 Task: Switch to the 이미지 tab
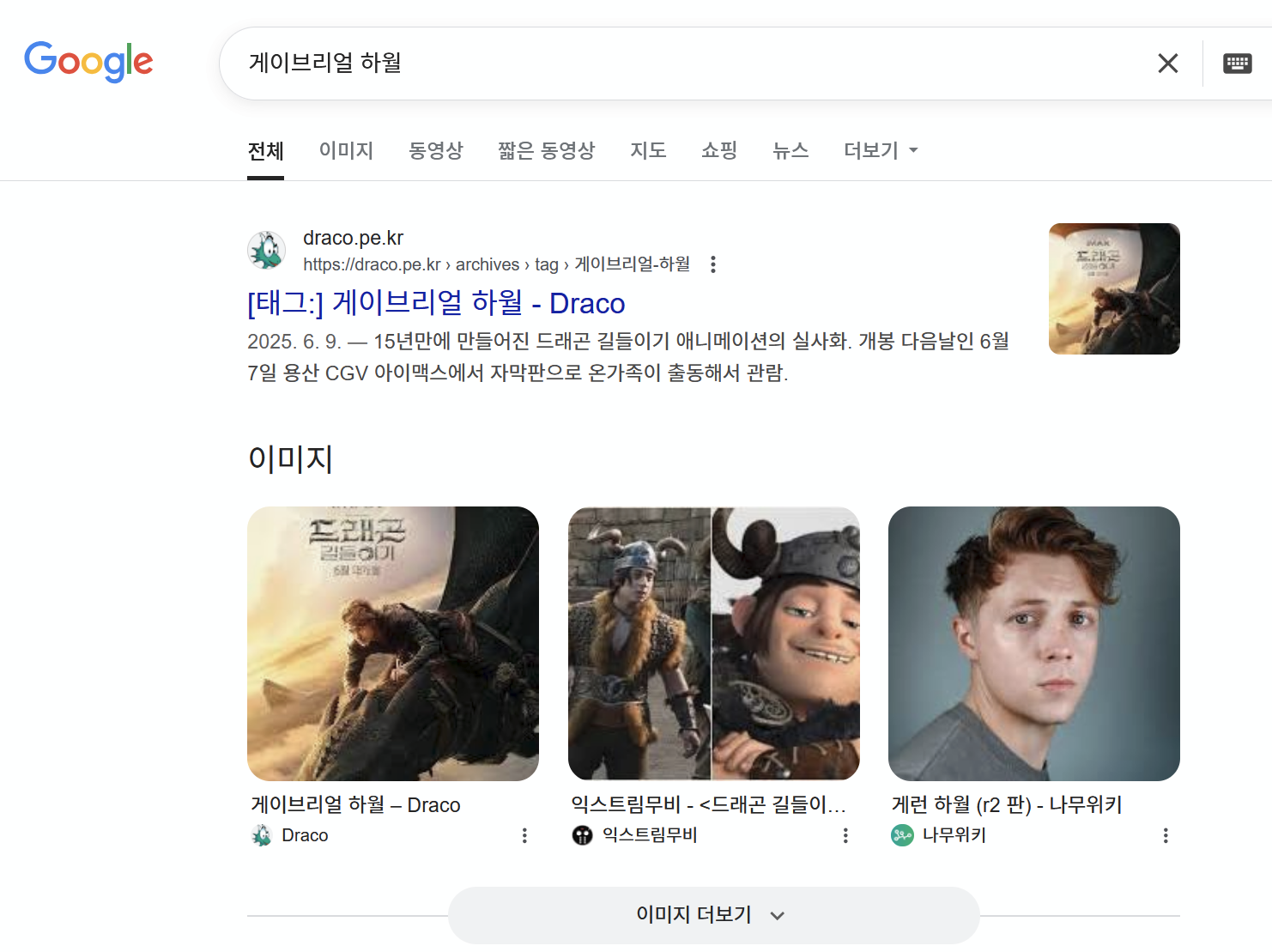tap(346, 151)
